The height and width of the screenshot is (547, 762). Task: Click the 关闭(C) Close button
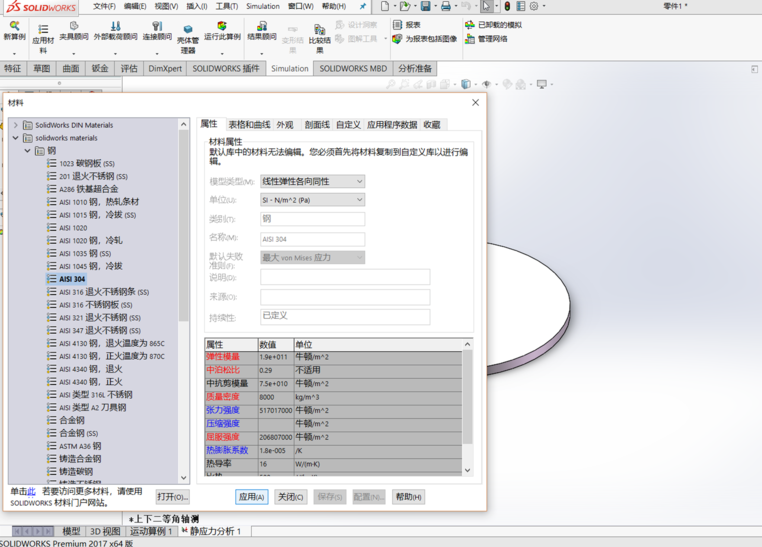coord(291,497)
